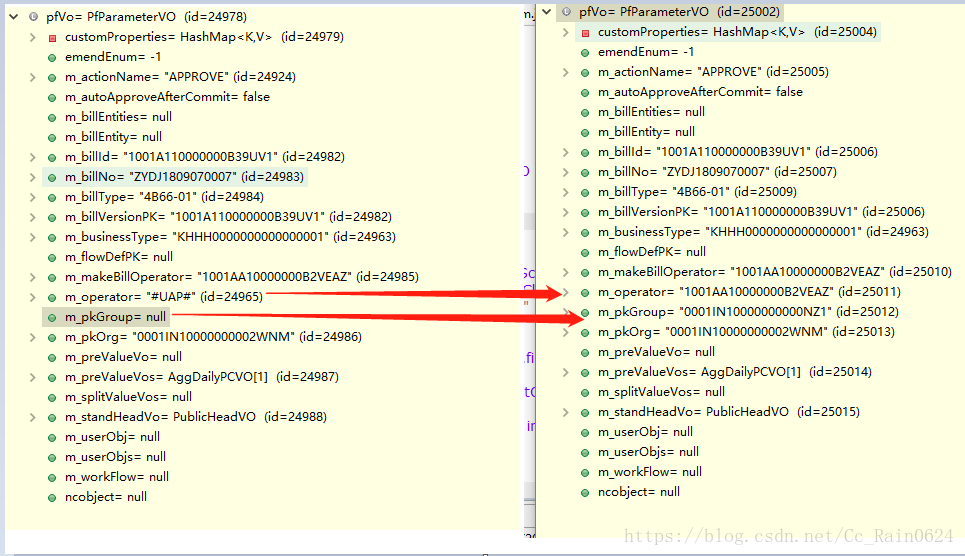
Task: Select m_autoApproveAfterCommit= false in left panel
Action: (167, 97)
